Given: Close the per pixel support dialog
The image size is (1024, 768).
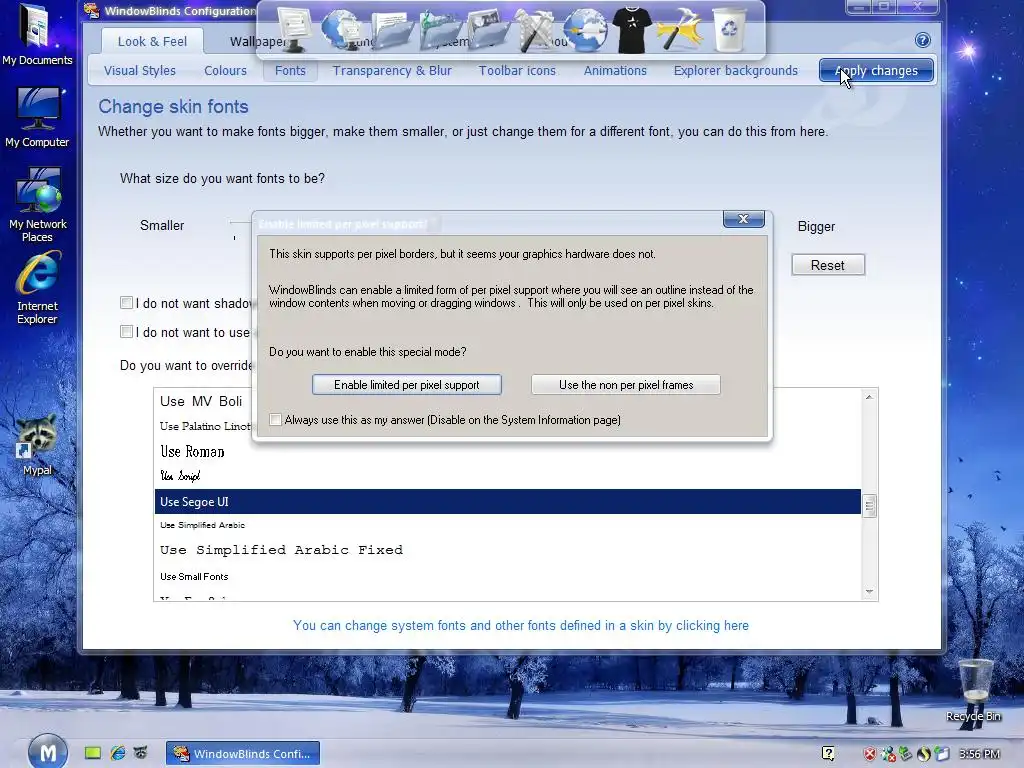Looking at the screenshot, I should 743,219.
